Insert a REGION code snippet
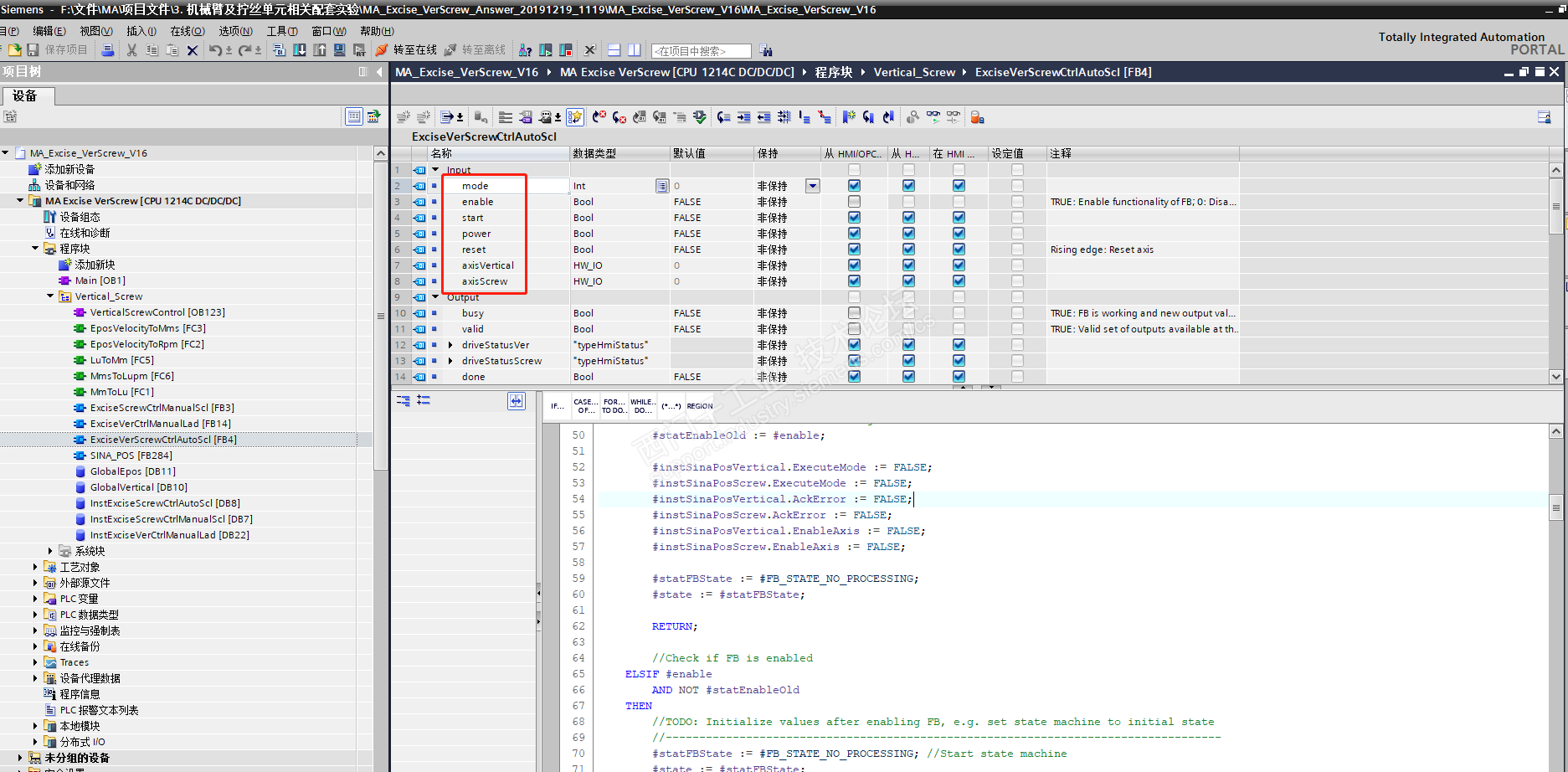Screen dimensions: 1568x772 tap(700, 406)
